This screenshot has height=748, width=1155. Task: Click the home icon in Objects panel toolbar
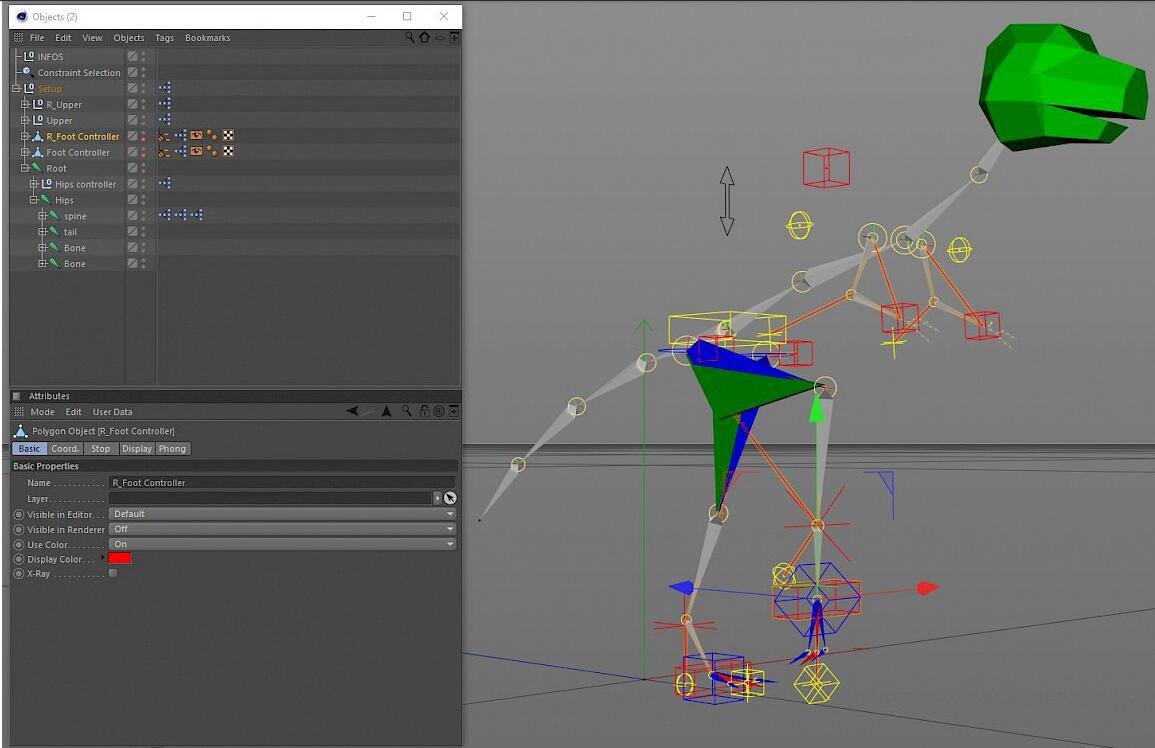[424, 38]
